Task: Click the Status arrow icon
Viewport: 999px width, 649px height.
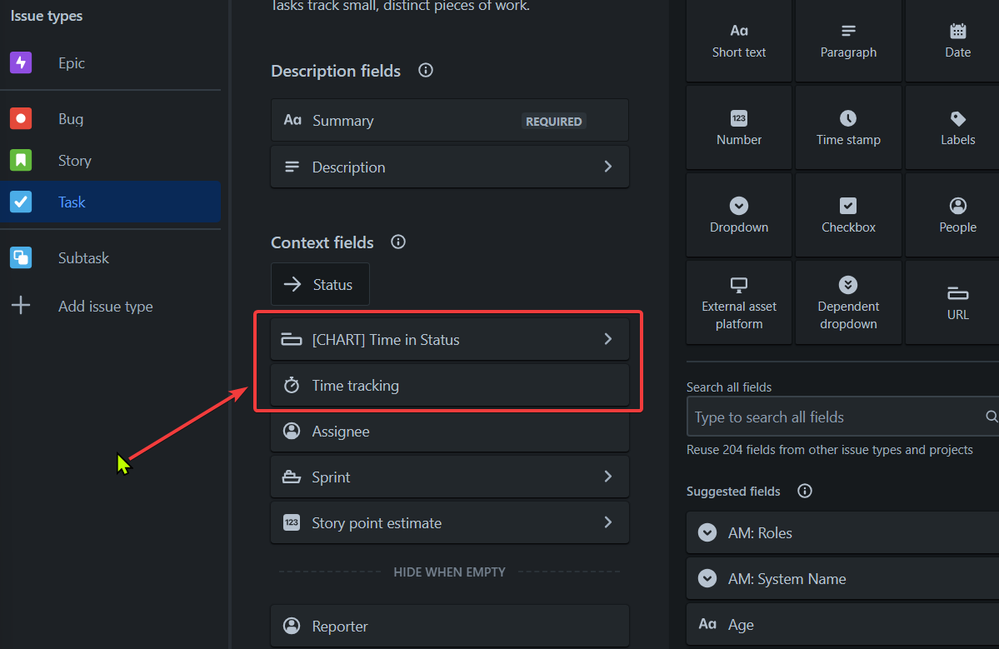Action: pyautogui.click(x=292, y=284)
